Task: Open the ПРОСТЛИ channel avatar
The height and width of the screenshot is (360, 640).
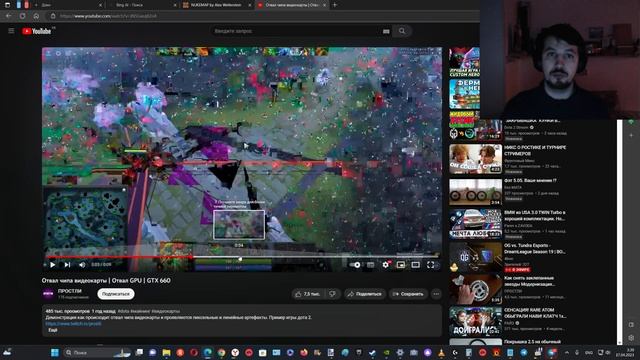Action: coord(48,294)
